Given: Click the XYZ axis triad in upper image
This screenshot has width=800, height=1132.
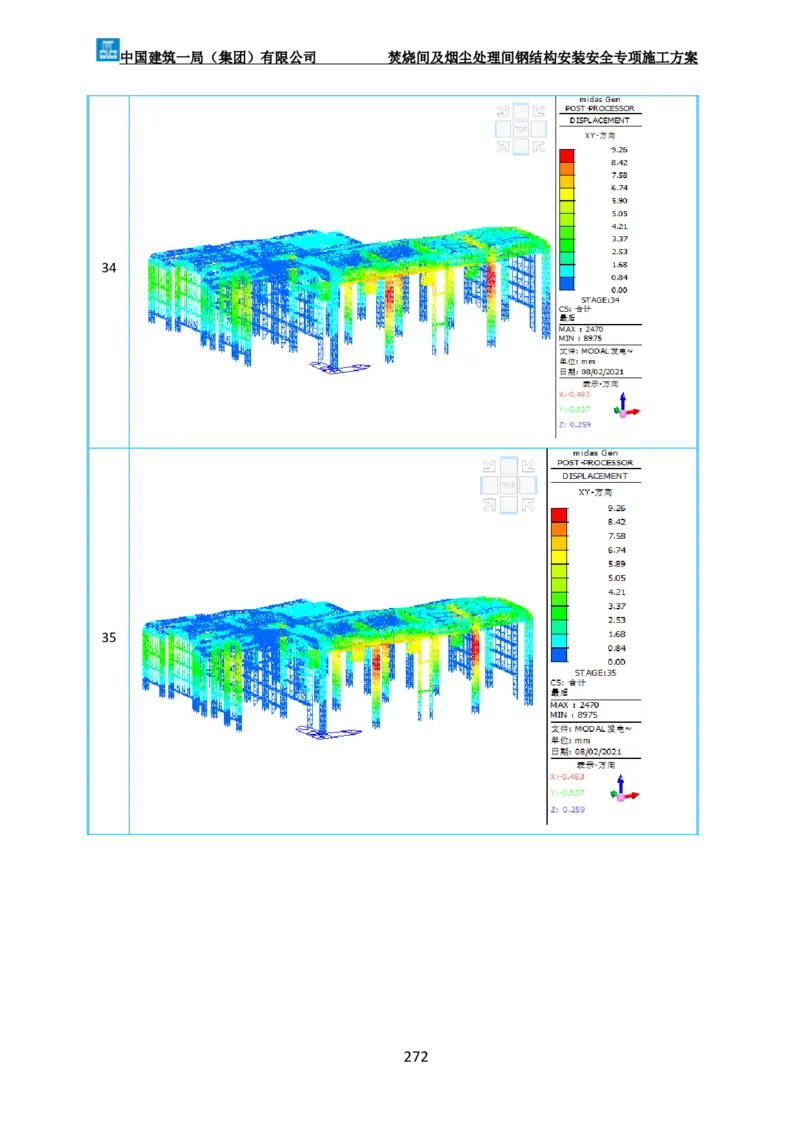Looking at the screenshot, I should 626,406.
